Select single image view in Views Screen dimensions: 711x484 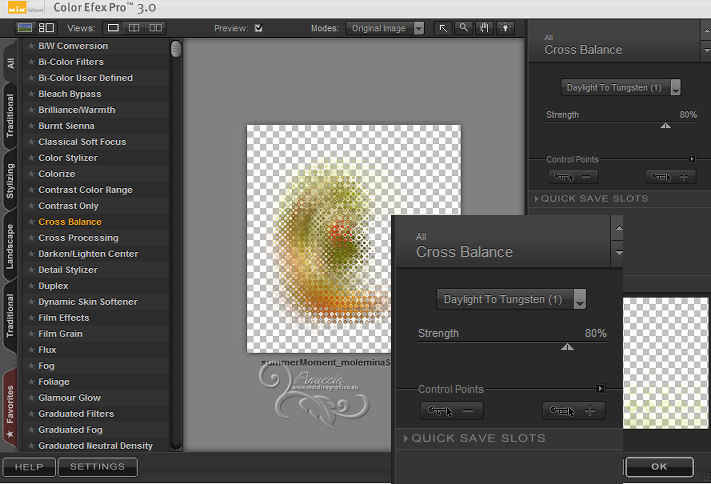tap(113, 28)
